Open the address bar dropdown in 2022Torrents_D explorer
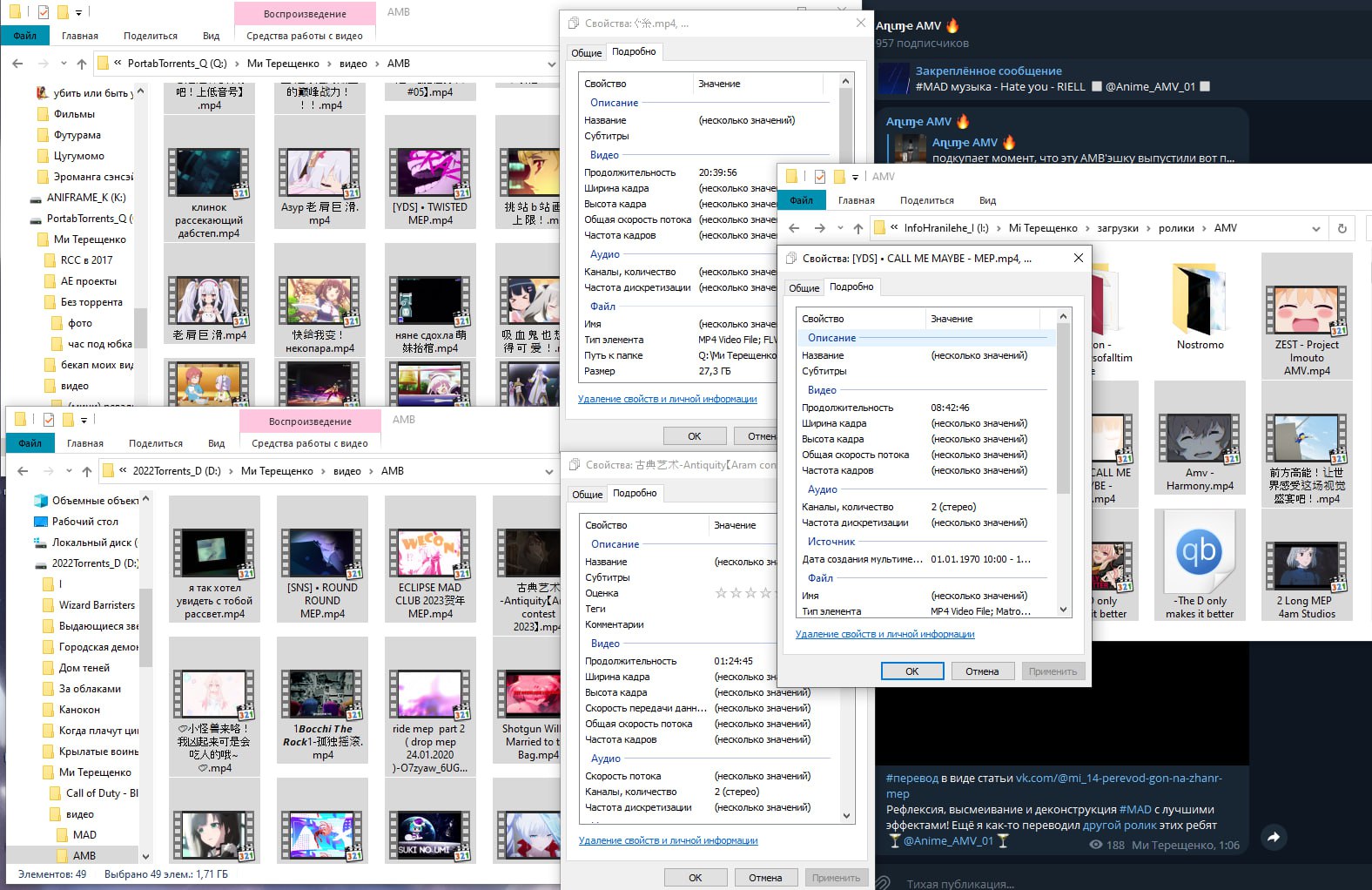The image size is (1372, 890). click(x=549, y=471)
